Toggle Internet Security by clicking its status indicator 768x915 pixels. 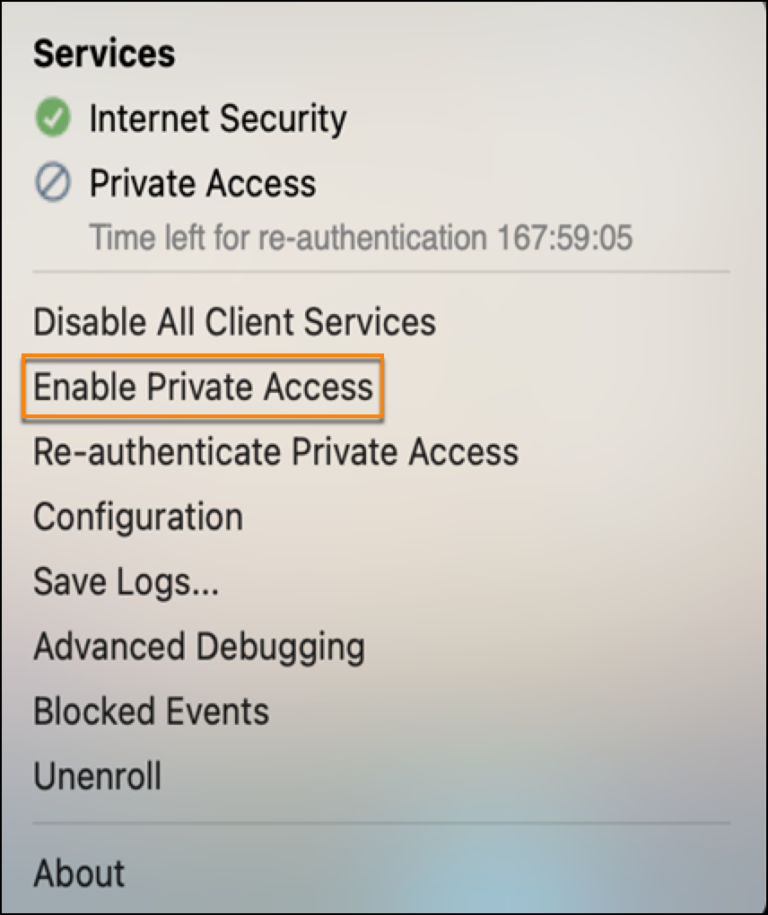click(x=51, y=117)
